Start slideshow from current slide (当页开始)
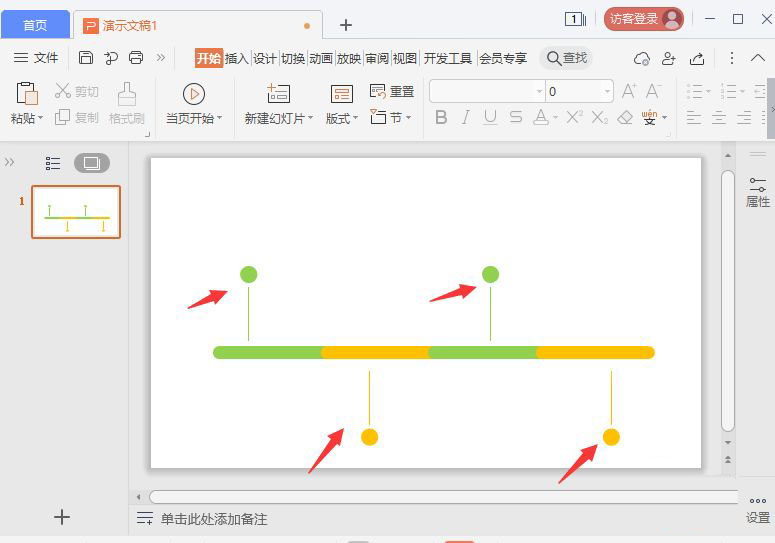The width and height of the screenshot is (775, 543). [194, 94]
